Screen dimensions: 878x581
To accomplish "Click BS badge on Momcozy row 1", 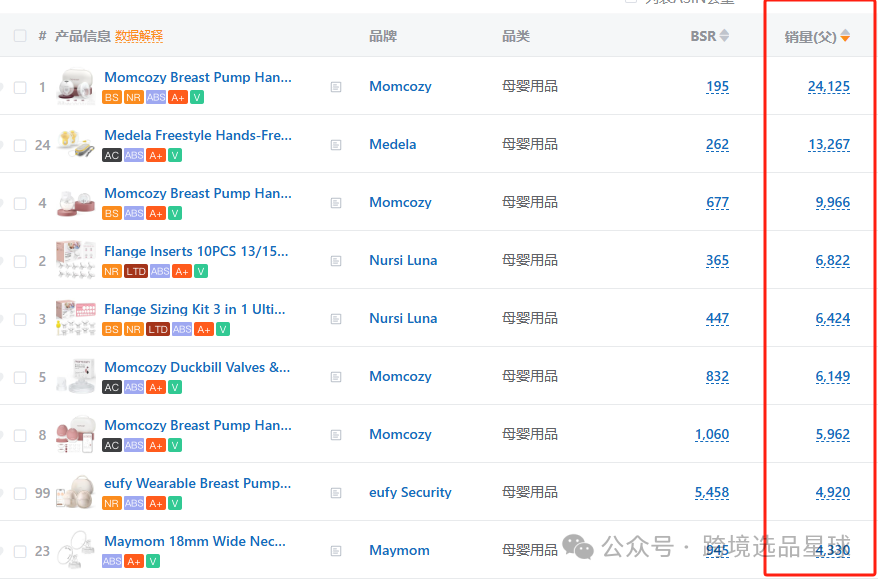I will tap(111, 97).
